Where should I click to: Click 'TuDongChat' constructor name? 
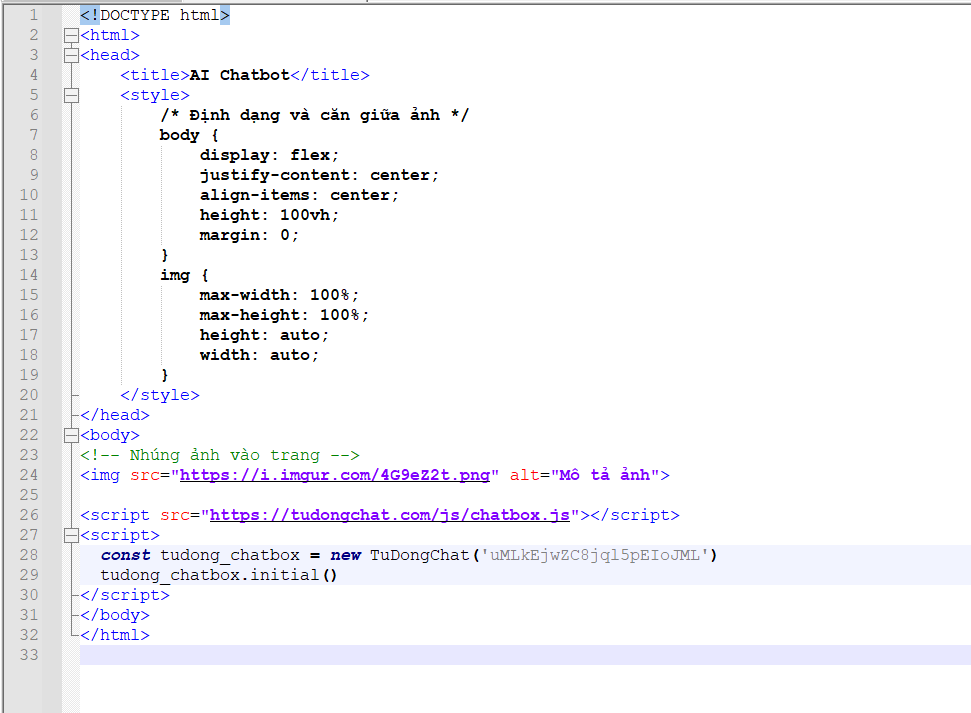pyautogui.click(x=419, y=555)
